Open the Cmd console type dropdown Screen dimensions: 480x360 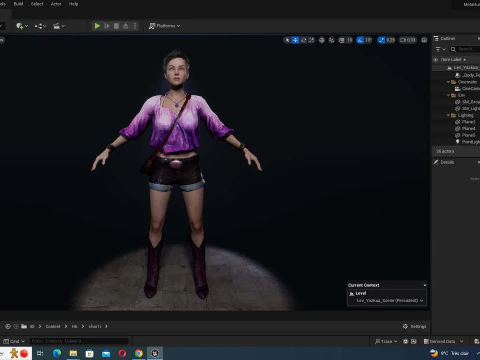click(14, 341)
